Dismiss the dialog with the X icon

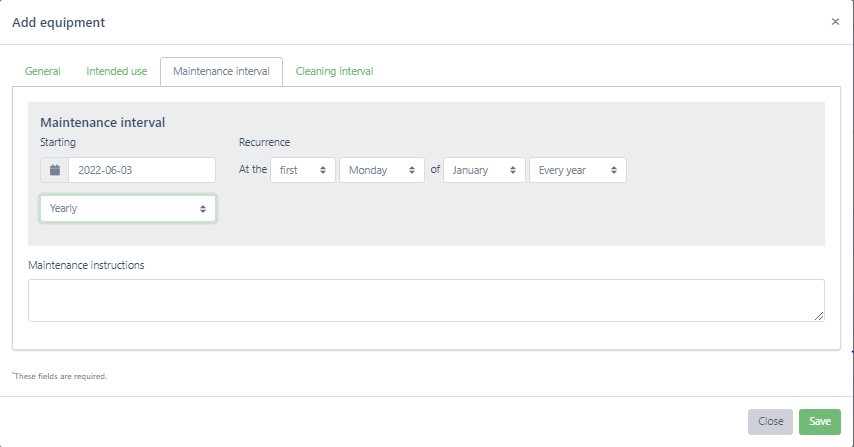(835, 21)
